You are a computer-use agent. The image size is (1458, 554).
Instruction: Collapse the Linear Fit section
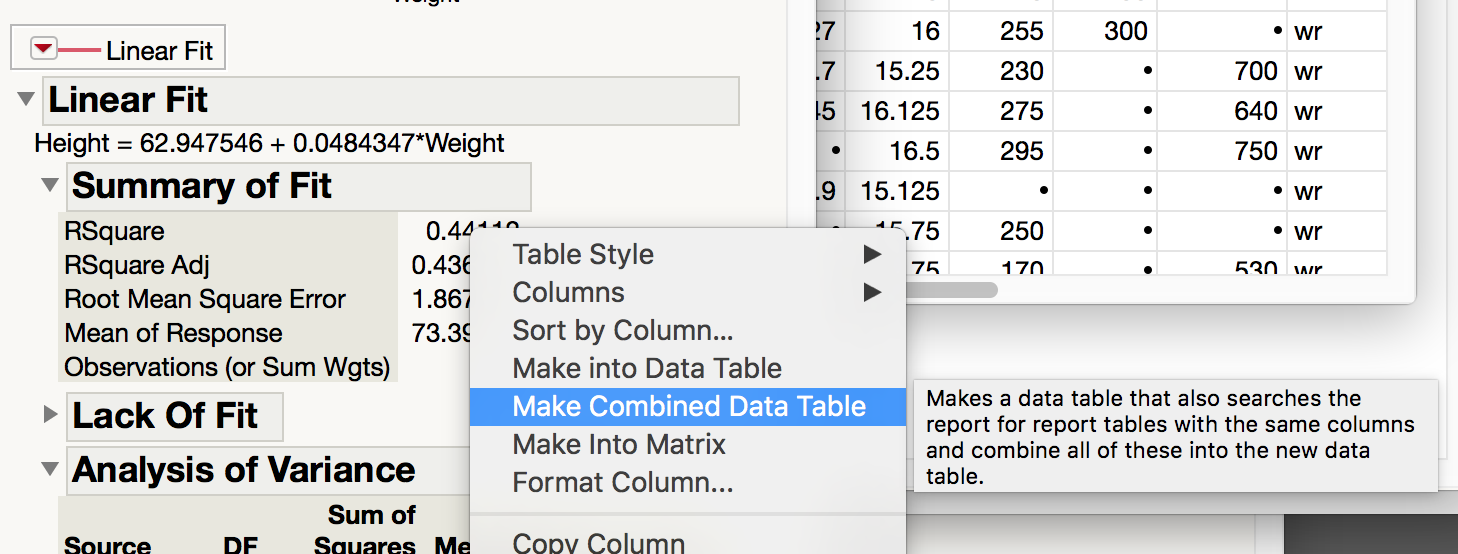click(27, 100)
